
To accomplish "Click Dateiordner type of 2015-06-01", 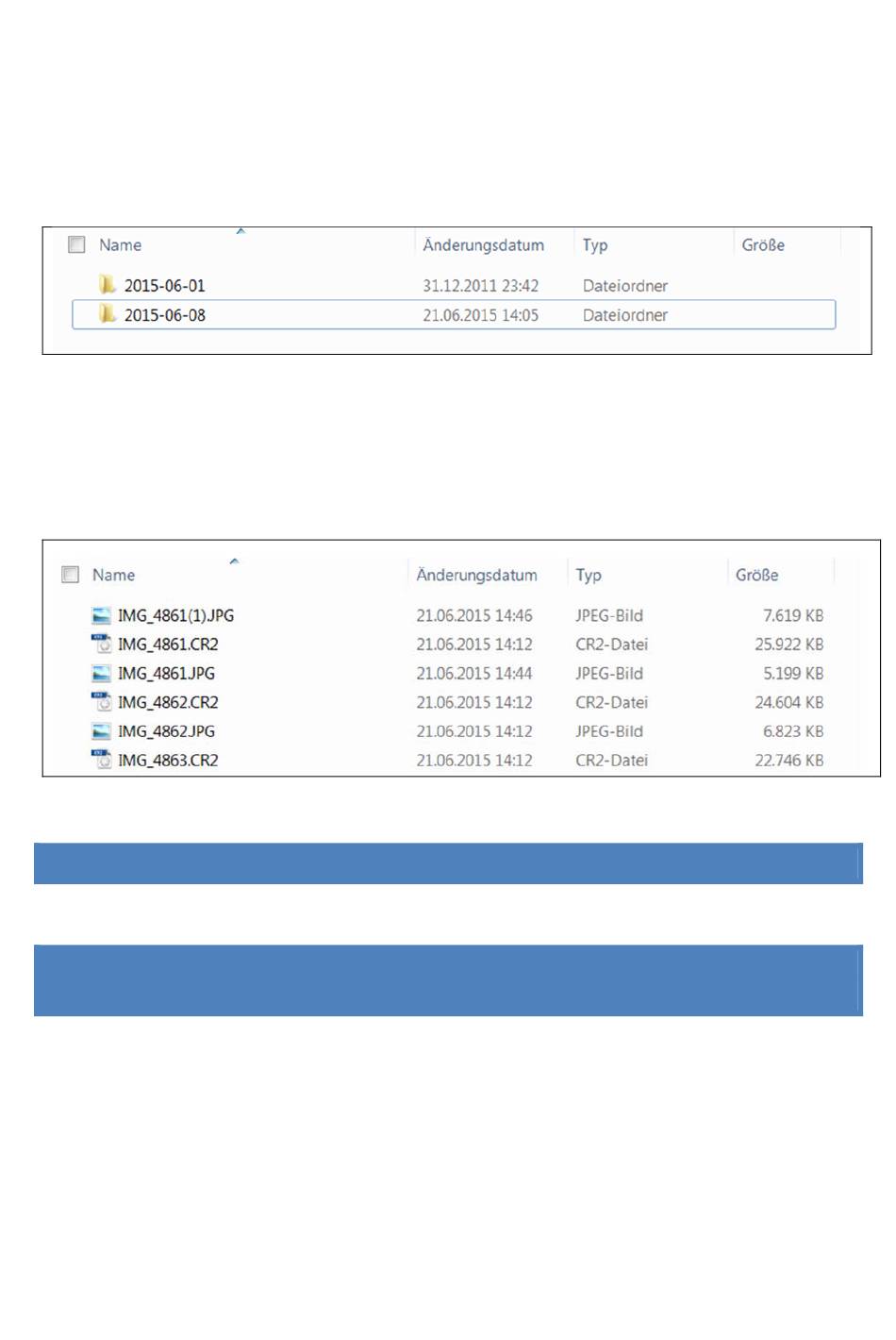I will coord(625,286).
